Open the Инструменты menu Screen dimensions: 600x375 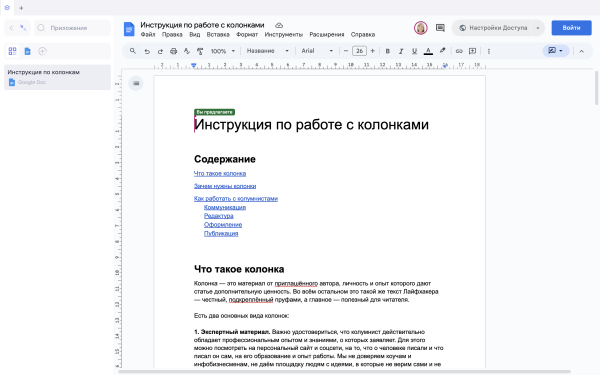(x=284, y=34)
